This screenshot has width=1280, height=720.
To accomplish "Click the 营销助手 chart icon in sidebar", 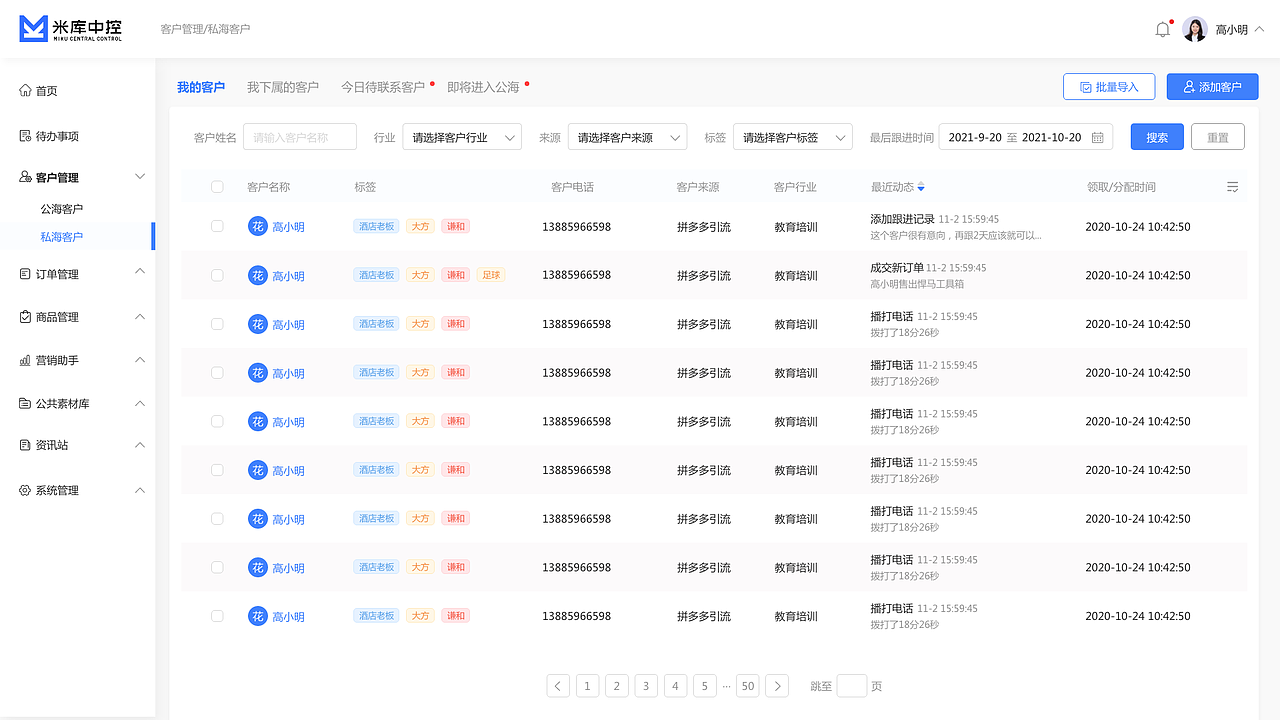I will click(25, 360).
